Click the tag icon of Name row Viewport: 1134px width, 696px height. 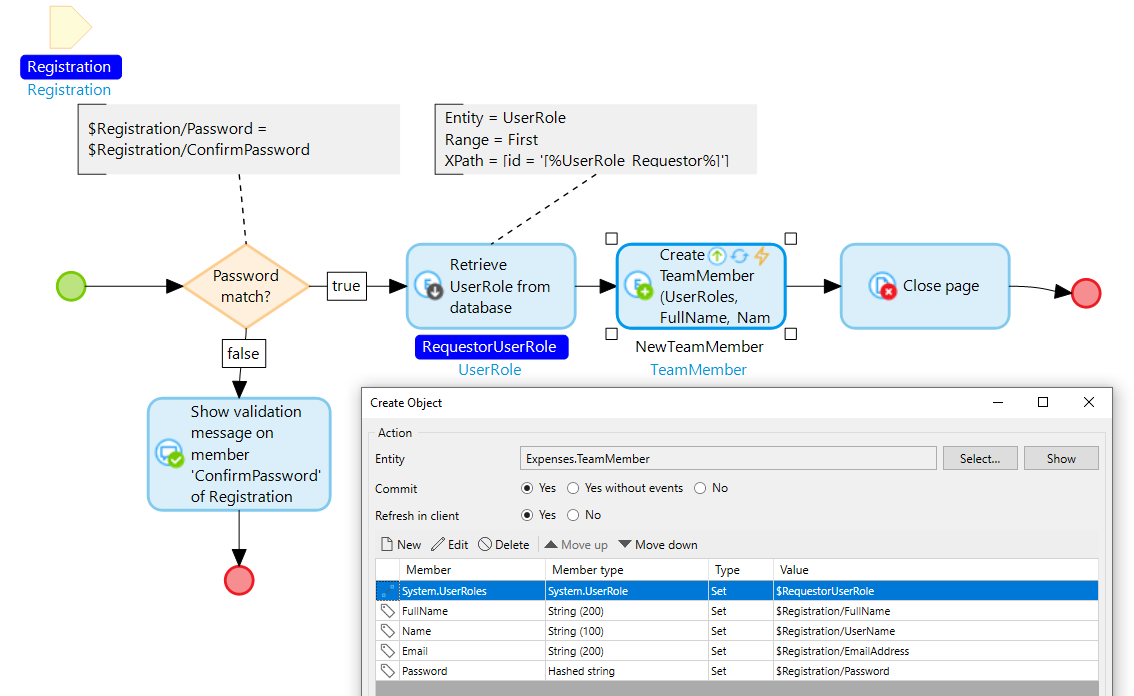pyautogui.click(x=388, y=631)
